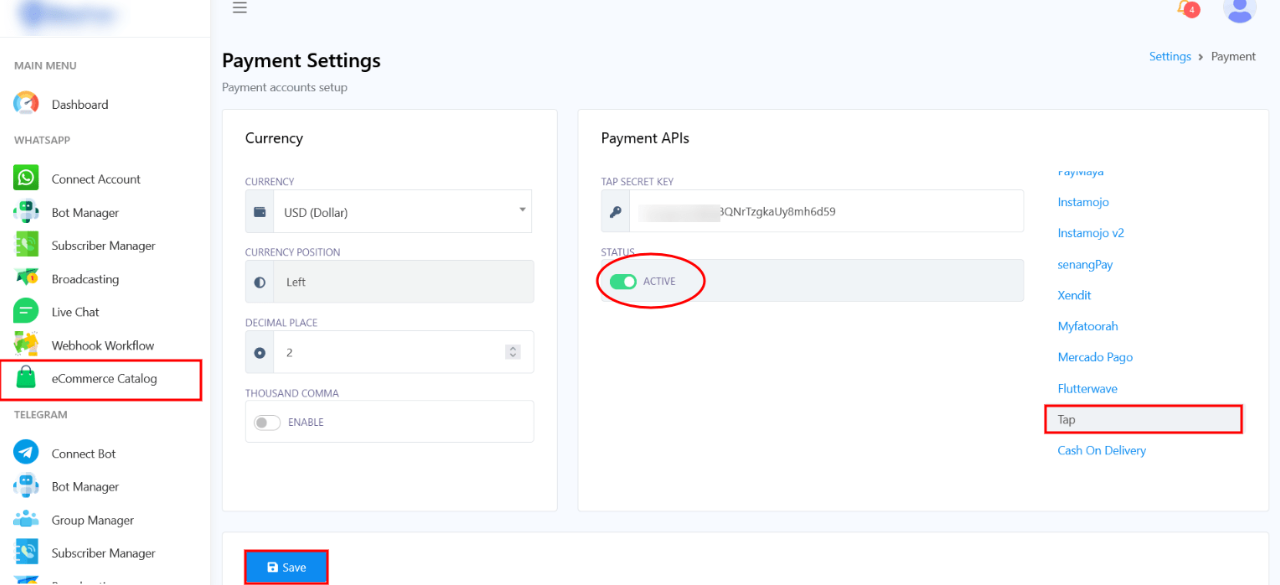Open WhatsApp Subscriber Manager menu item
This screenshot has height=585, width=1280.
(104, 245)
